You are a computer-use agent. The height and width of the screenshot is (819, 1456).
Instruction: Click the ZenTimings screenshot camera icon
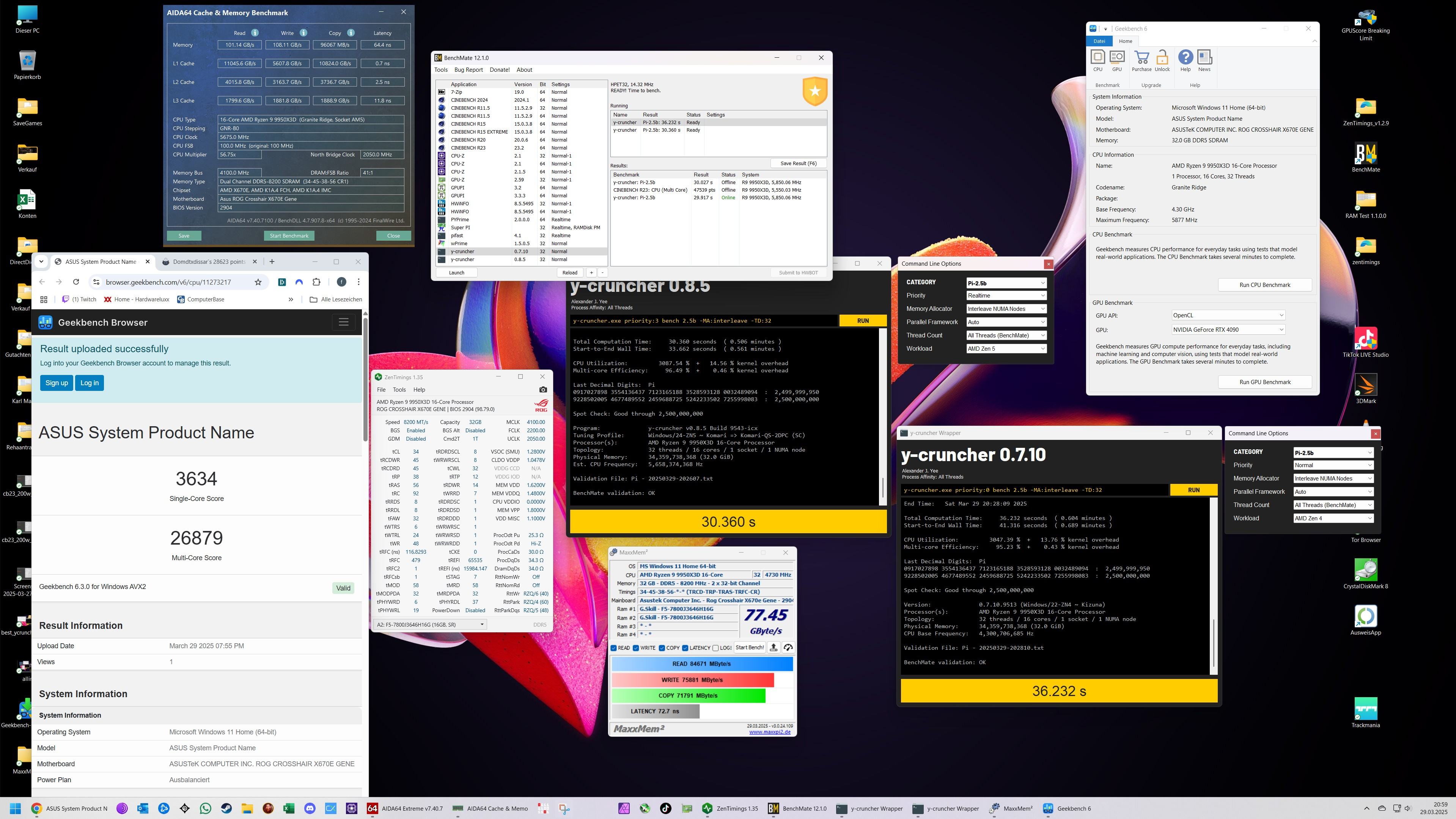[x=542, y=389]
